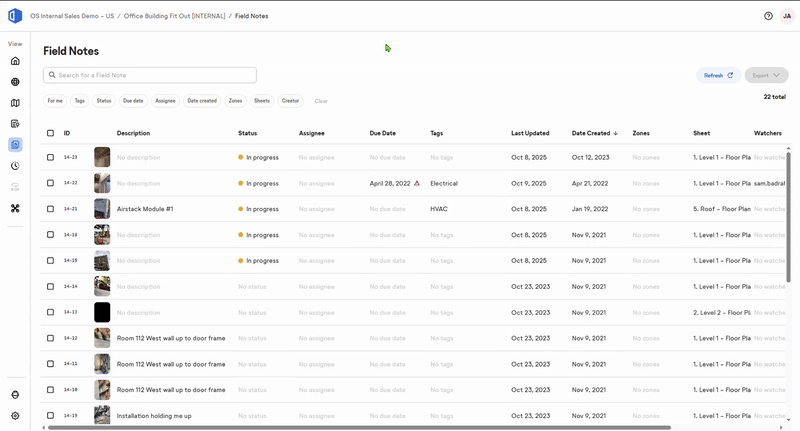Viewport: 800px width, 431px height.
Task: Open thumbnail of Installation holding me up note
Action: point(102,415)
